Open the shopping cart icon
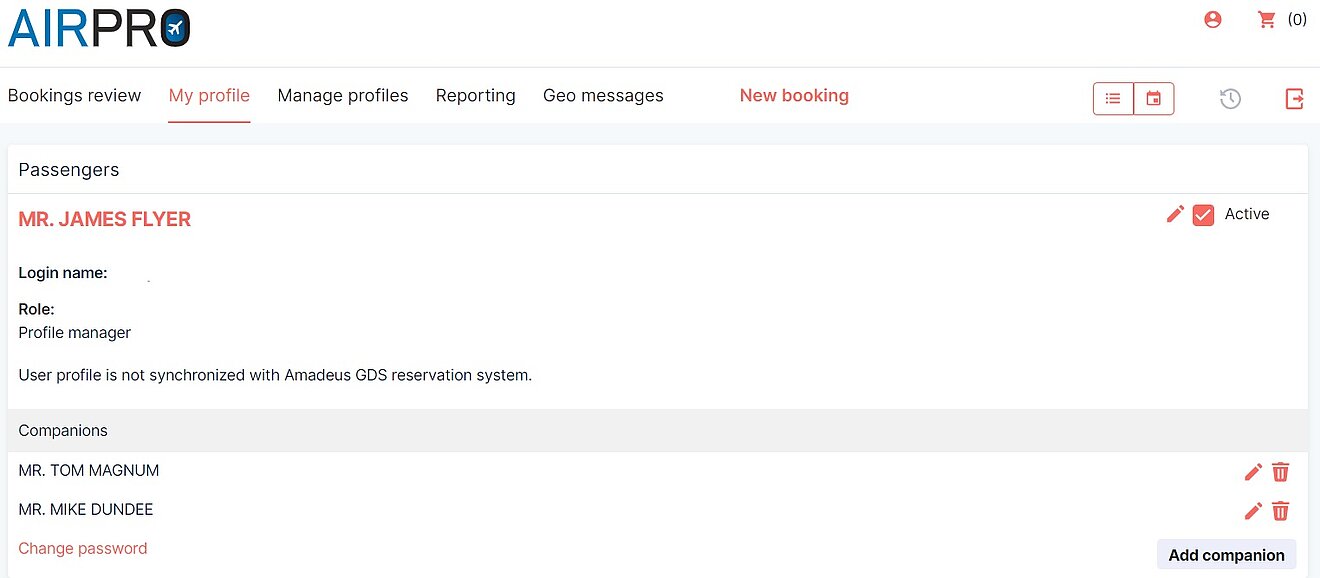Image resolution: width=1320 pixels, height=578 pixels. point(1267,19)
